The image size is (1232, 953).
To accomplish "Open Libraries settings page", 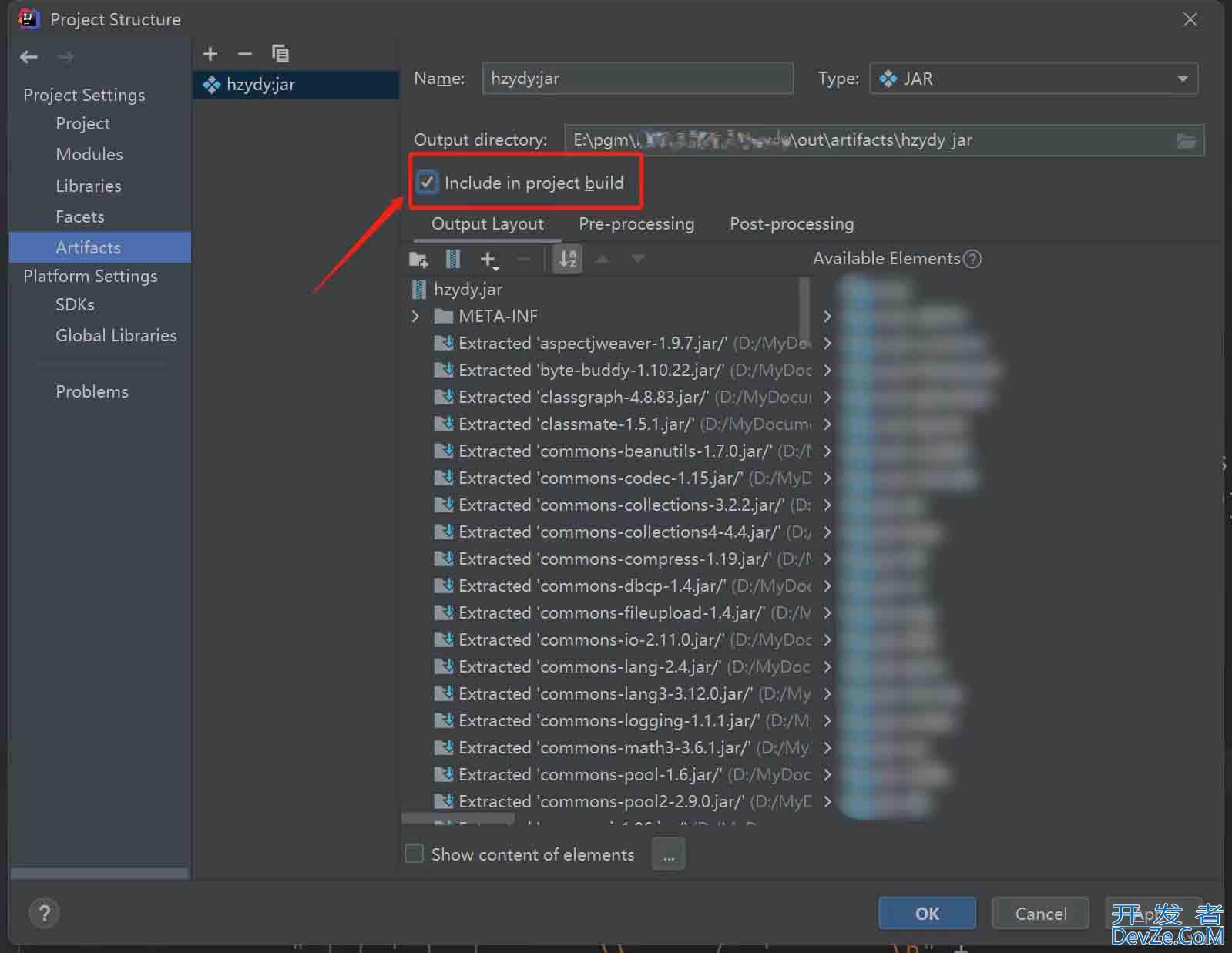I will click(x=89, y=186).
